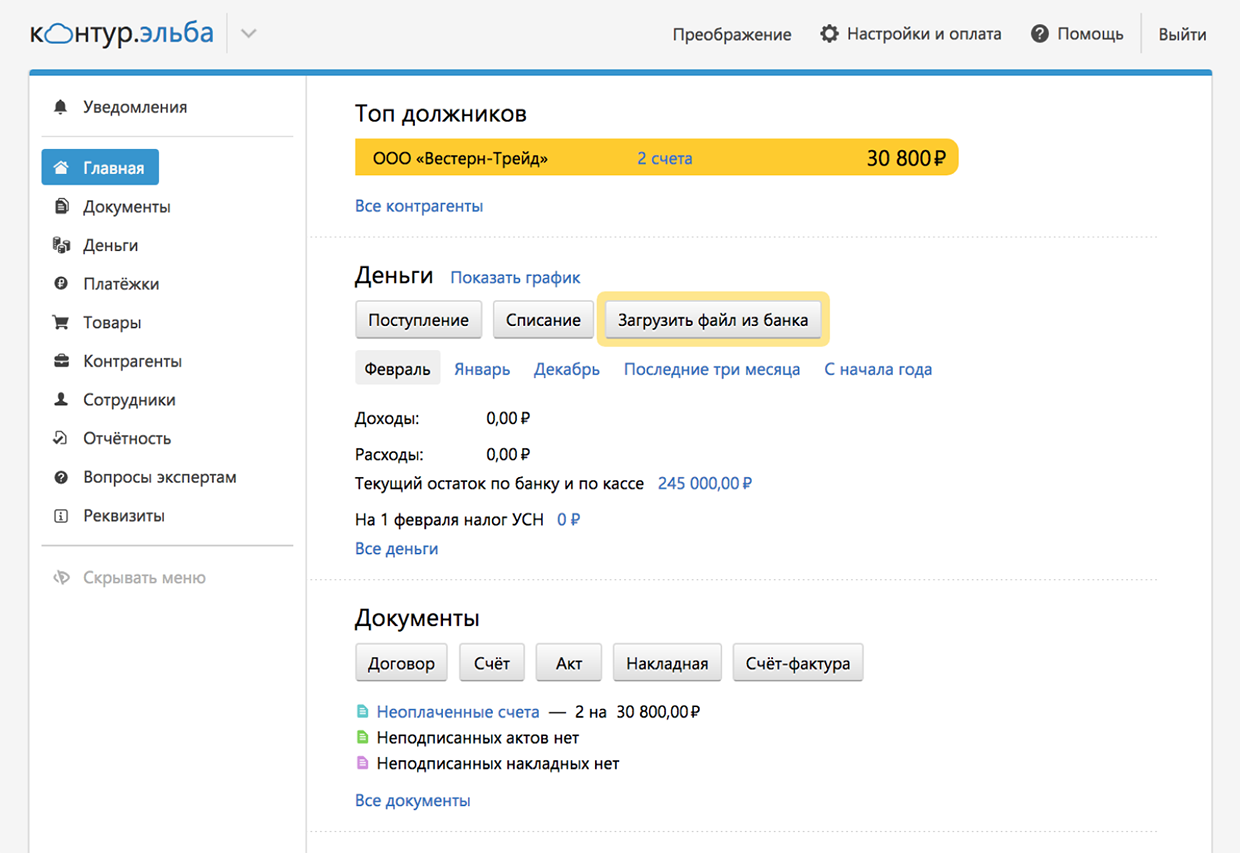Create a new Счёт-фактура document

(797, 663)
